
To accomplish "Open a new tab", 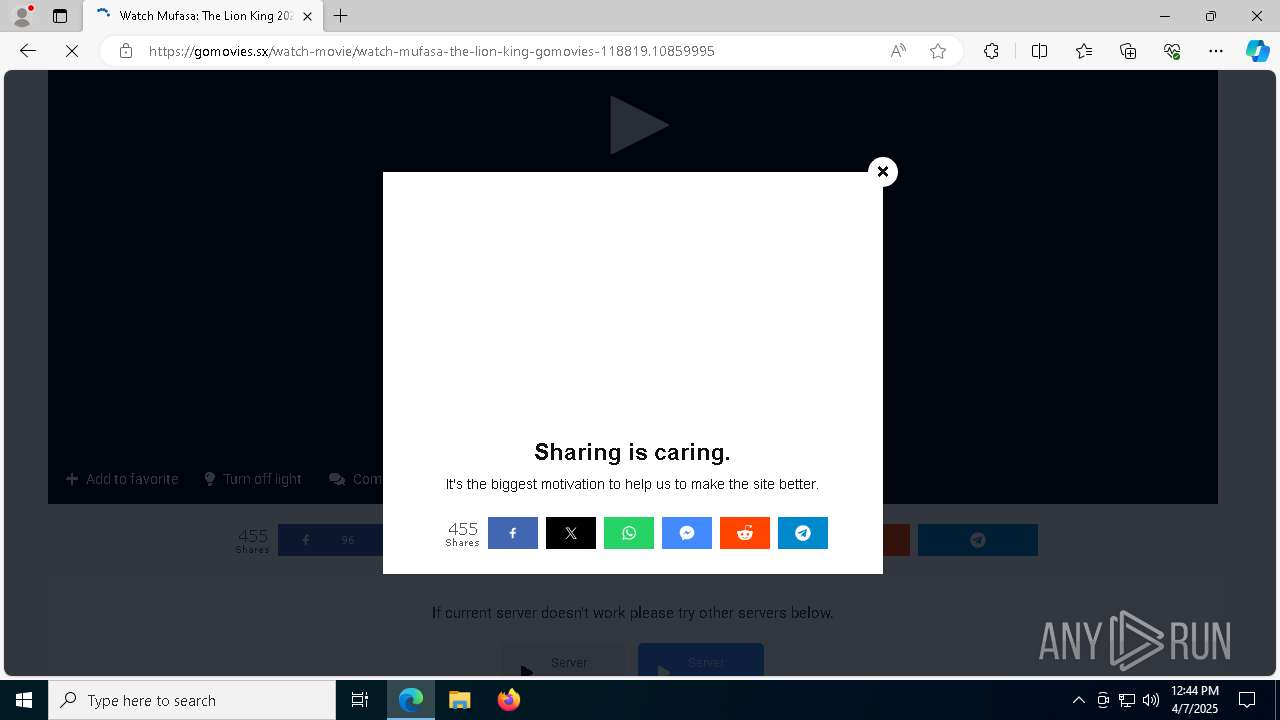I will click(x=341, y=16).
